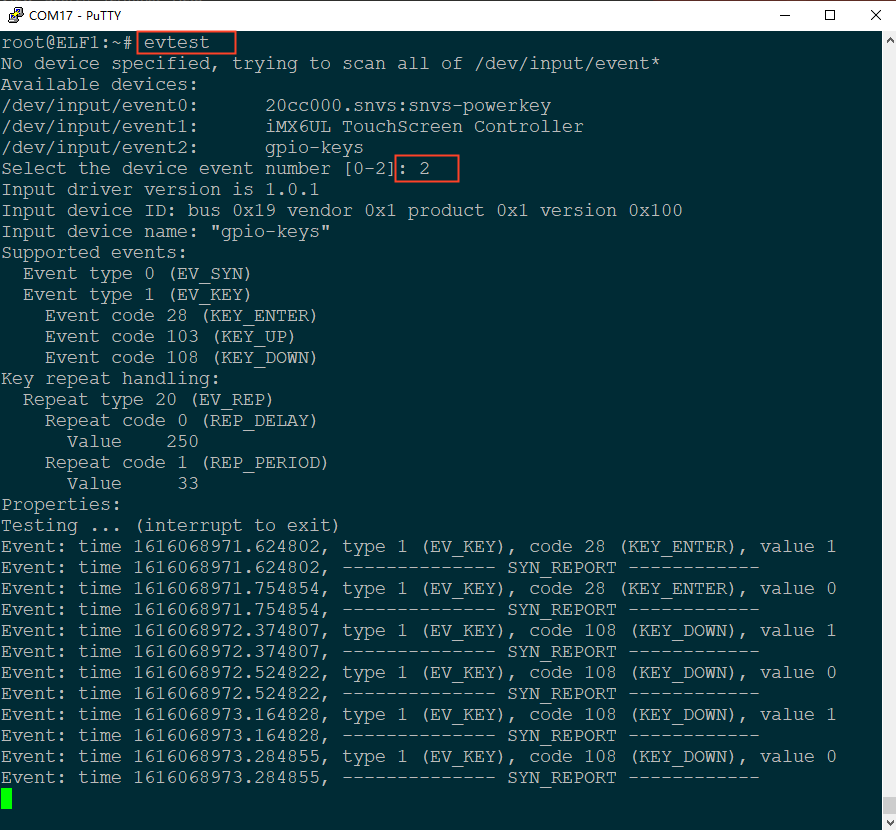
Task: Open the PuTTY system menu icon
Action: pyautogui.click(x=15, y=15)
